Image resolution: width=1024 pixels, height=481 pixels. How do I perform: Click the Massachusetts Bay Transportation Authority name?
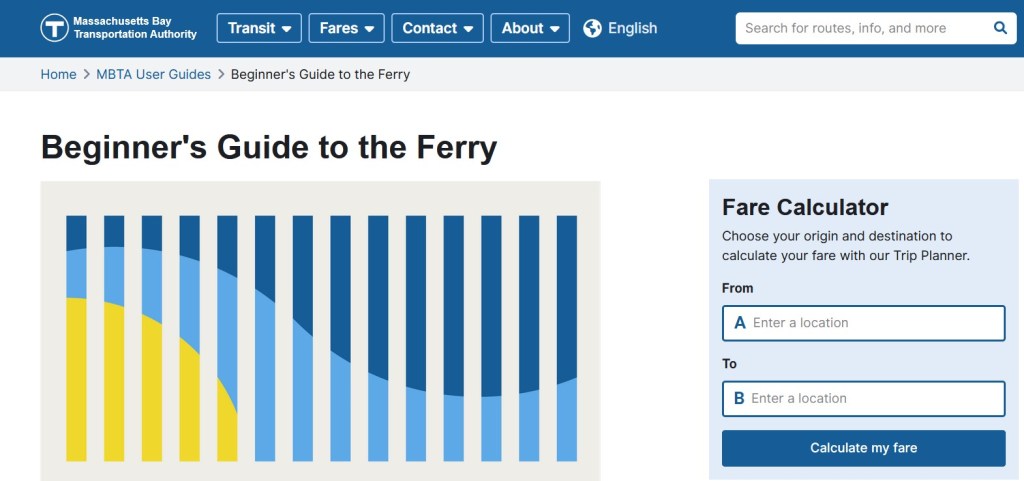pos(135,28)
